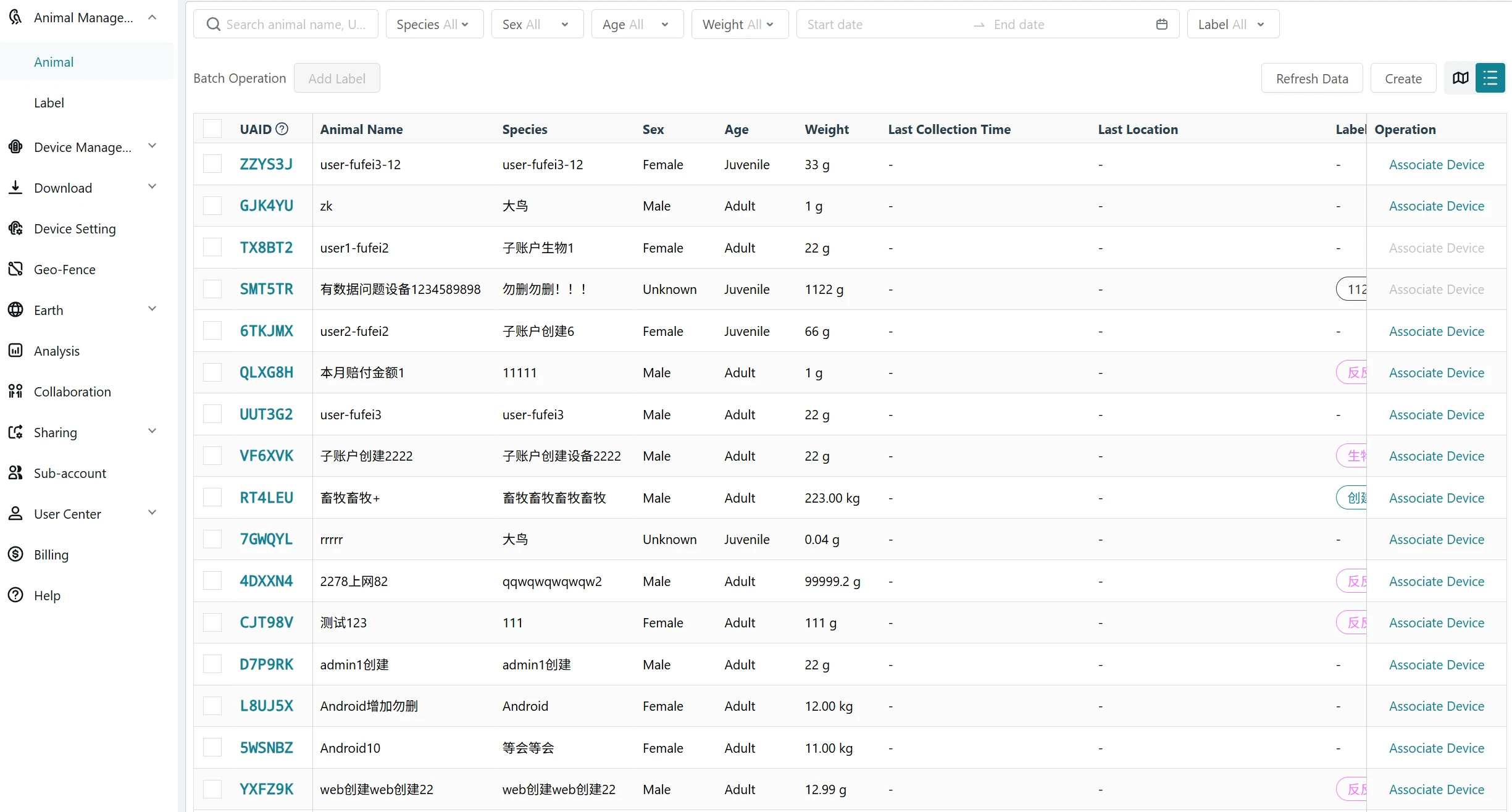Click the Refresh Data button
This screenshot has width=1512, height=812.
(x=1311, y=78)
